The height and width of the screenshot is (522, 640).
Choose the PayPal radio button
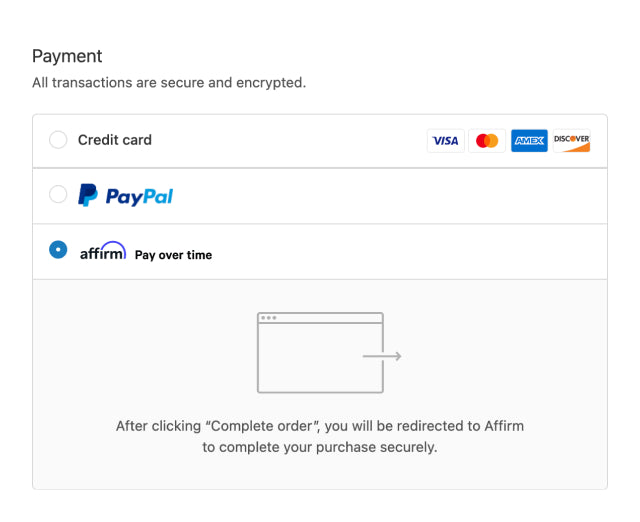pos(58,195)
